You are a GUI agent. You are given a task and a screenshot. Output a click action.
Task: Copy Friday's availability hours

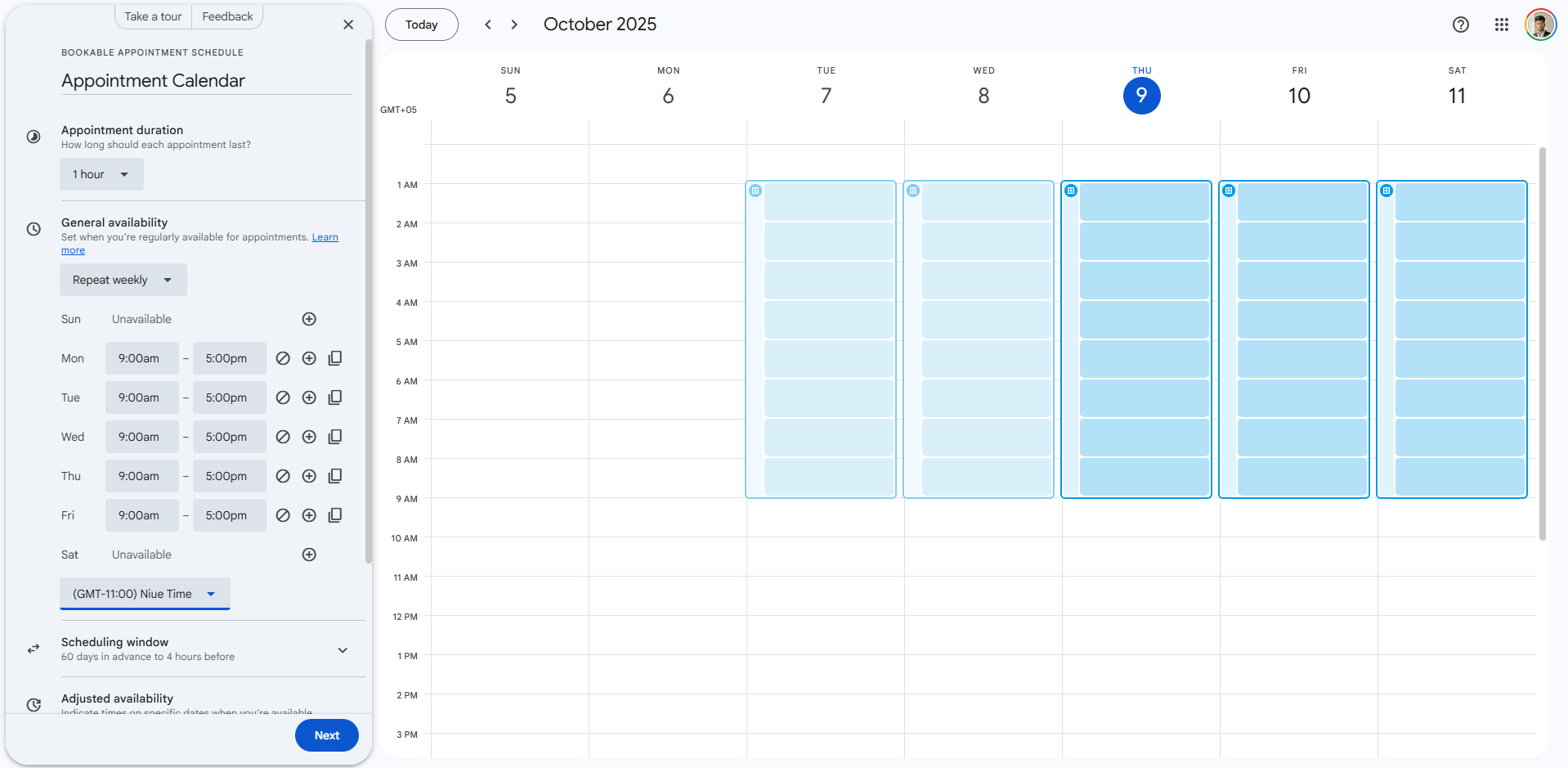[x=334, y=515]
